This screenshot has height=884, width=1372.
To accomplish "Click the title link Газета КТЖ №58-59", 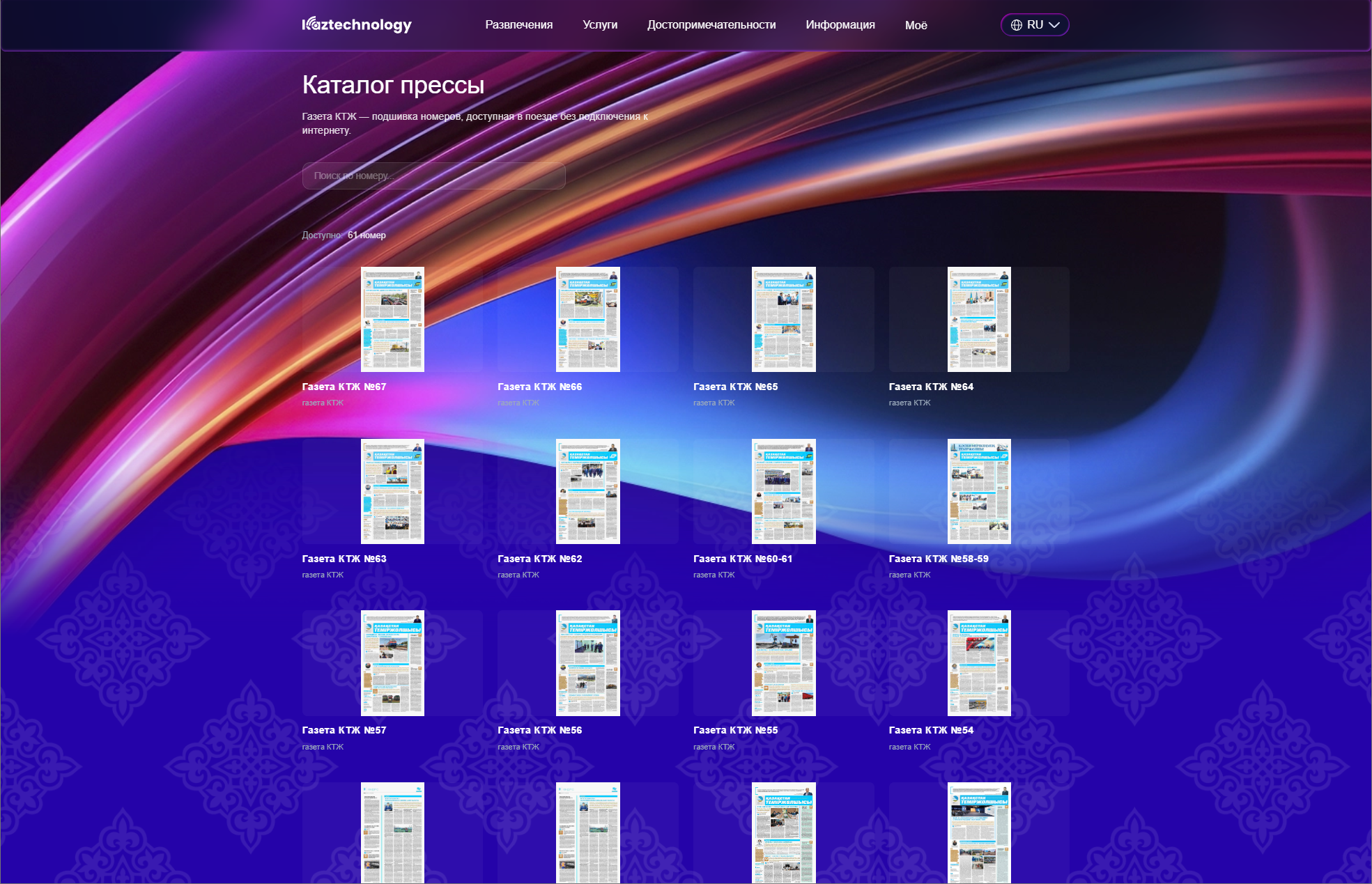I will (939, 559).
